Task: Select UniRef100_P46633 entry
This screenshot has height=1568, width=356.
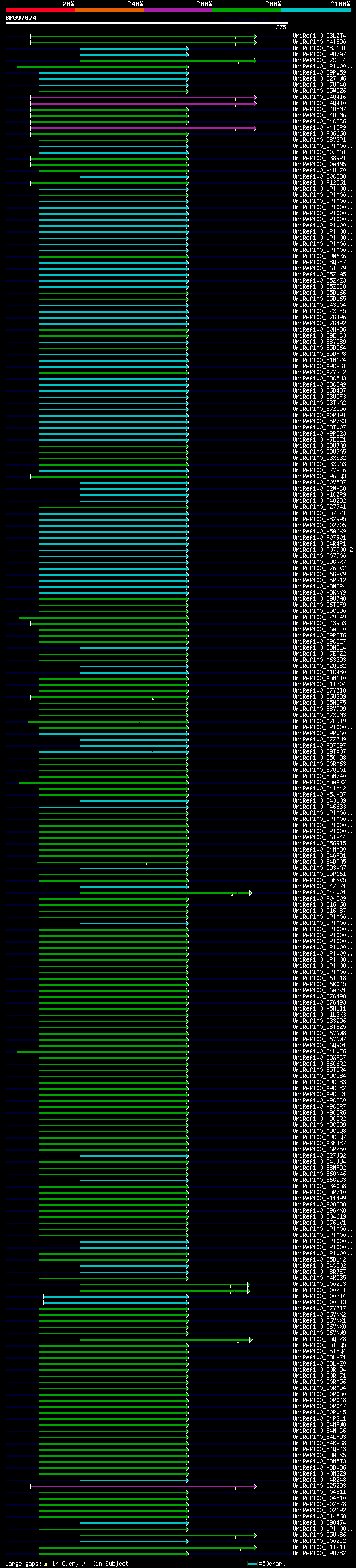Action: pyautogui.click(x=319, y=807)
